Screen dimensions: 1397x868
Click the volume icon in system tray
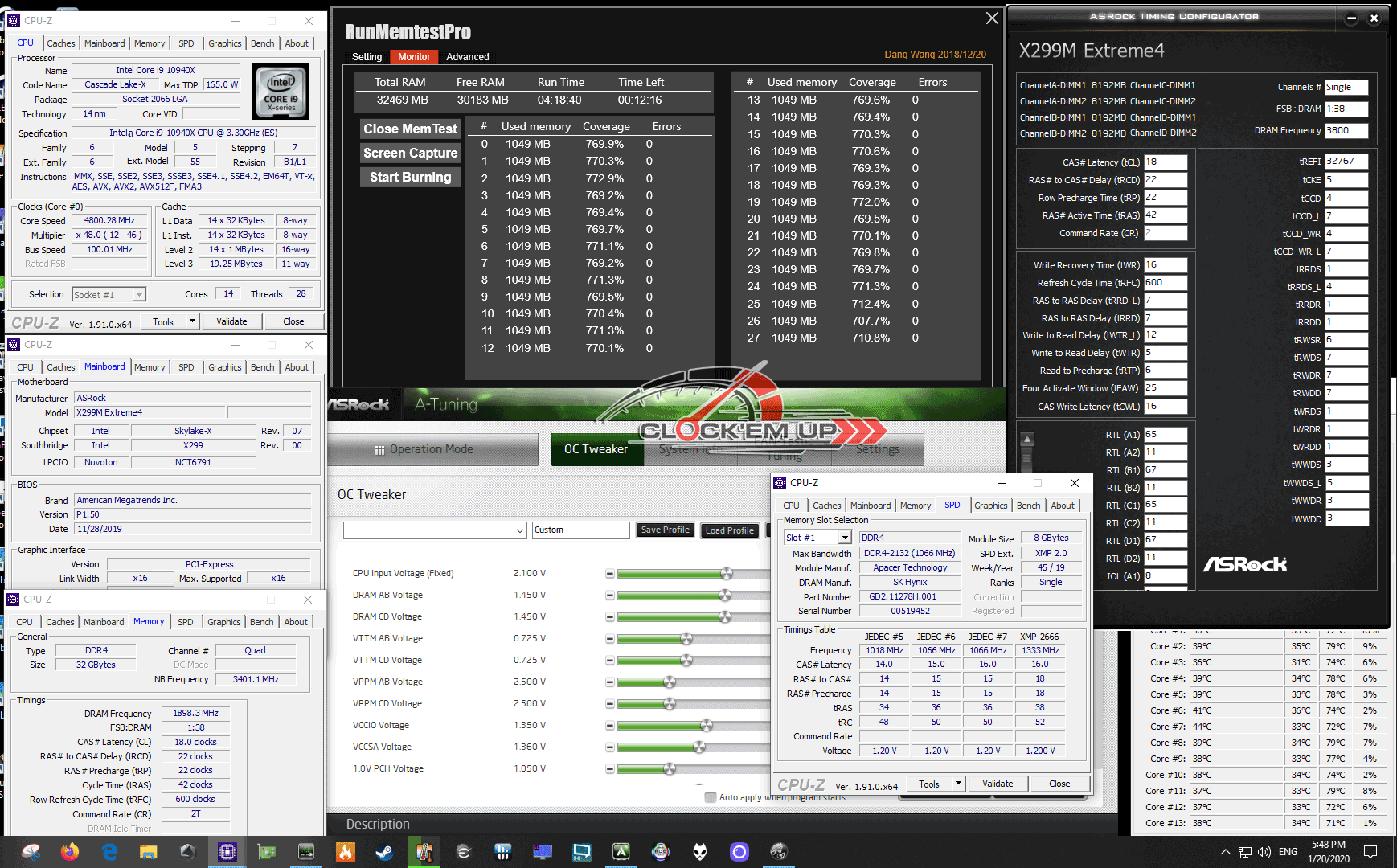(1264, 852)
